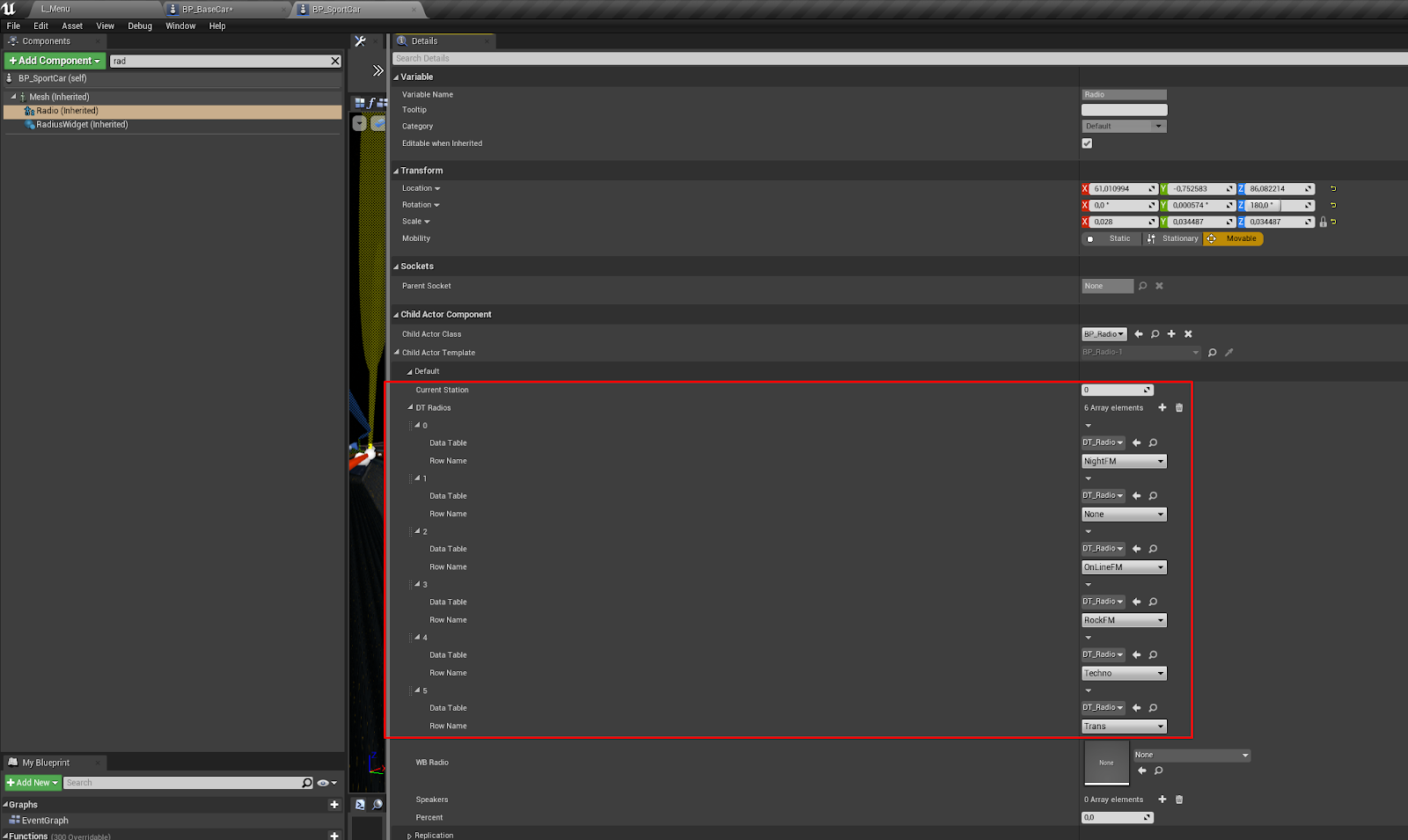The image size is (1408, 840).
Task: Click the WB Radio asset thumbnail
Action: click(x=1106, y=763)
